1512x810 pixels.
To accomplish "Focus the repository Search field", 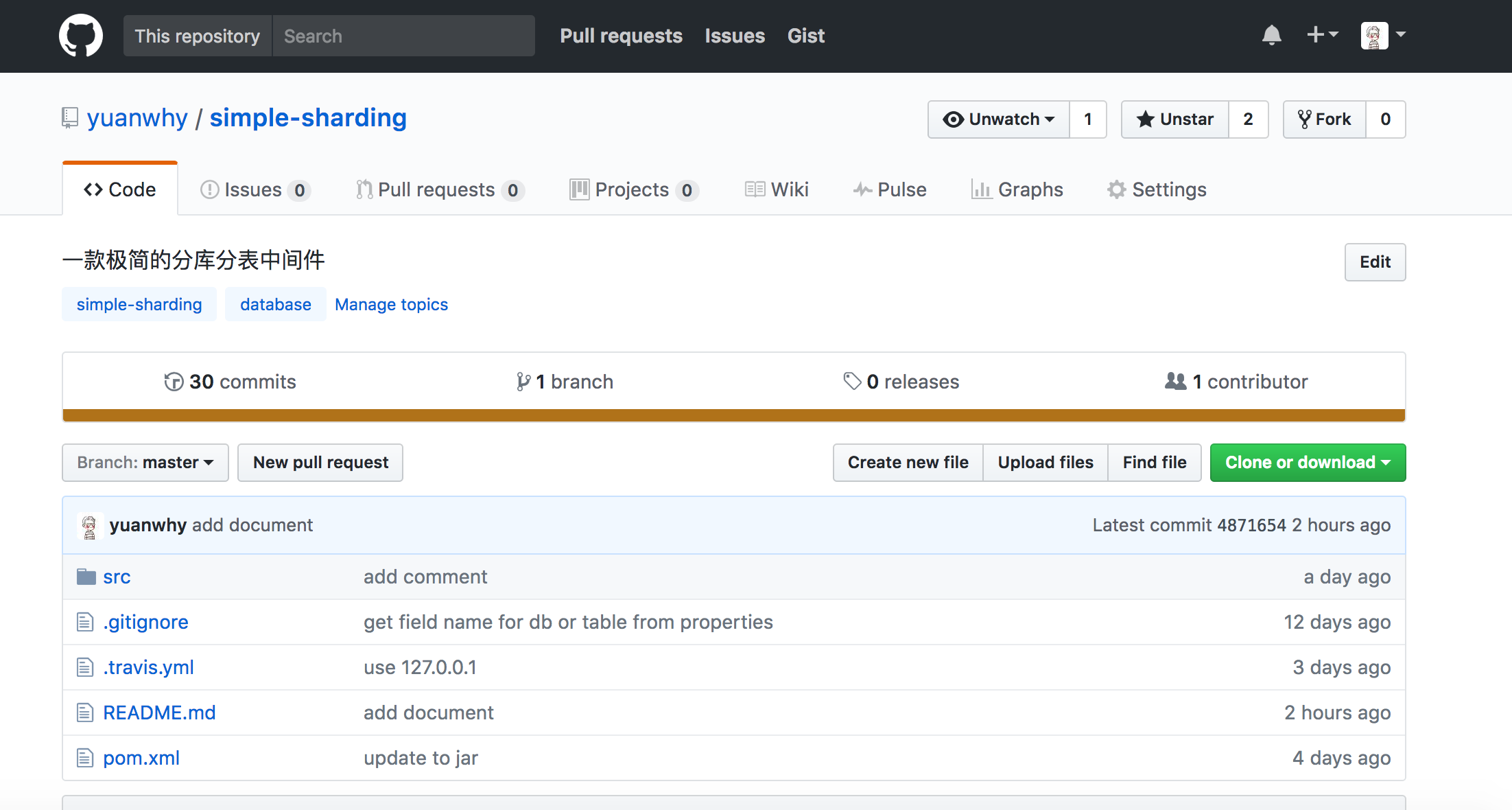I will 403,36.
